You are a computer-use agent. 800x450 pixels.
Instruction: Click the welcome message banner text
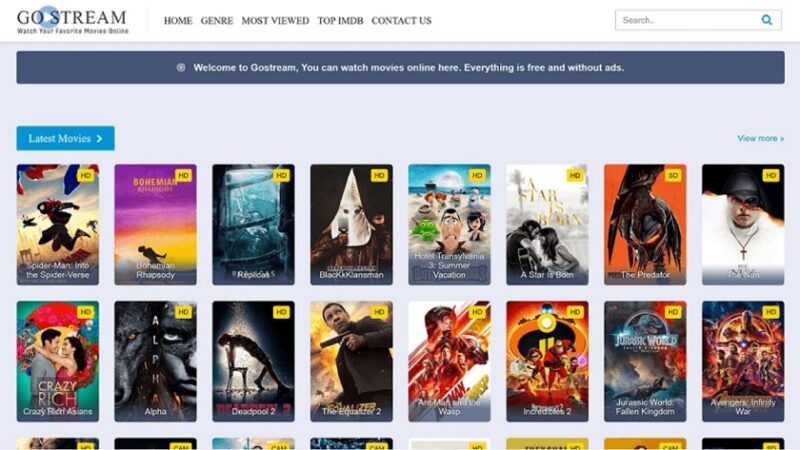(408, 67)
